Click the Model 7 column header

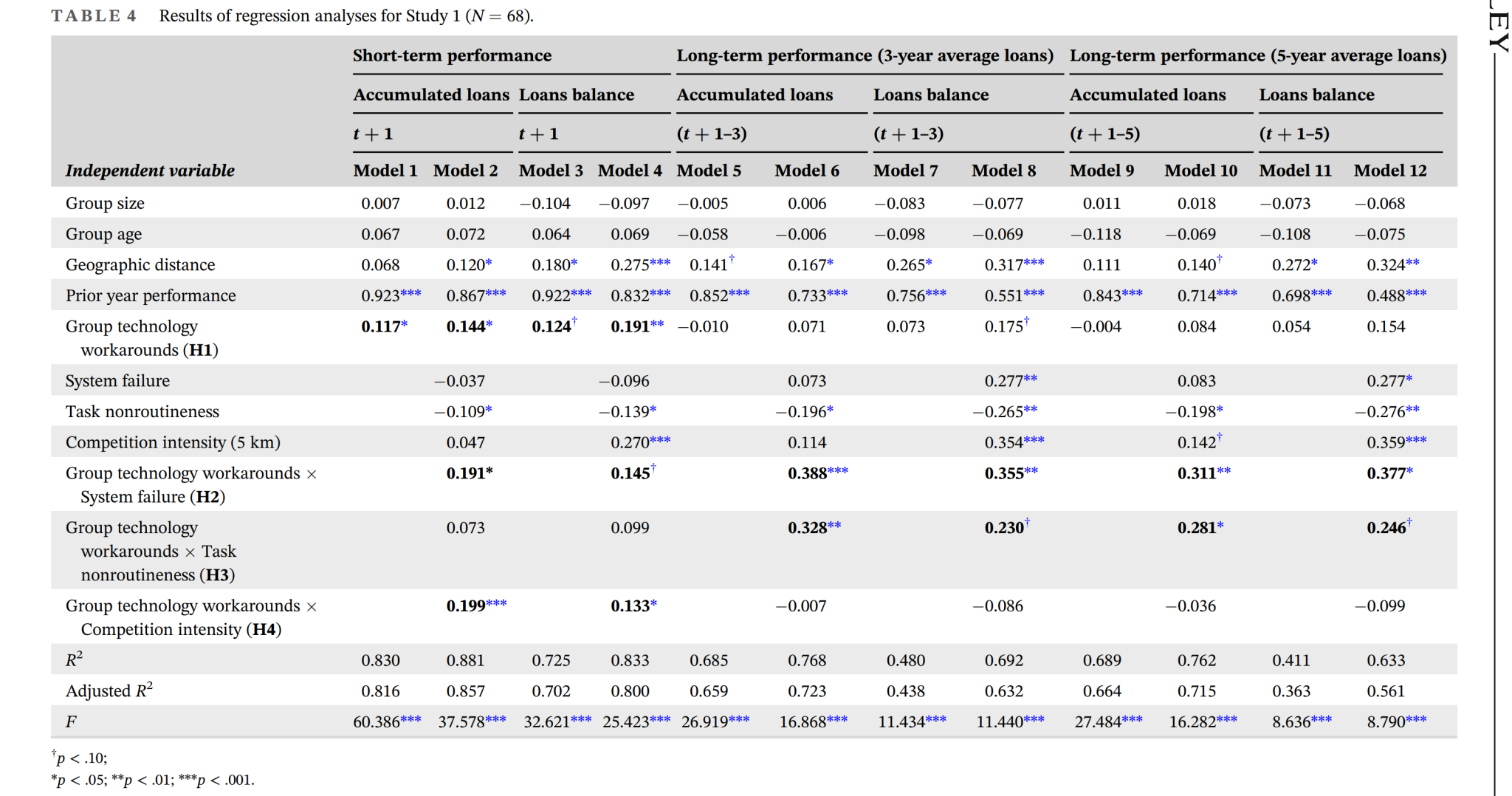coord(905,171)
